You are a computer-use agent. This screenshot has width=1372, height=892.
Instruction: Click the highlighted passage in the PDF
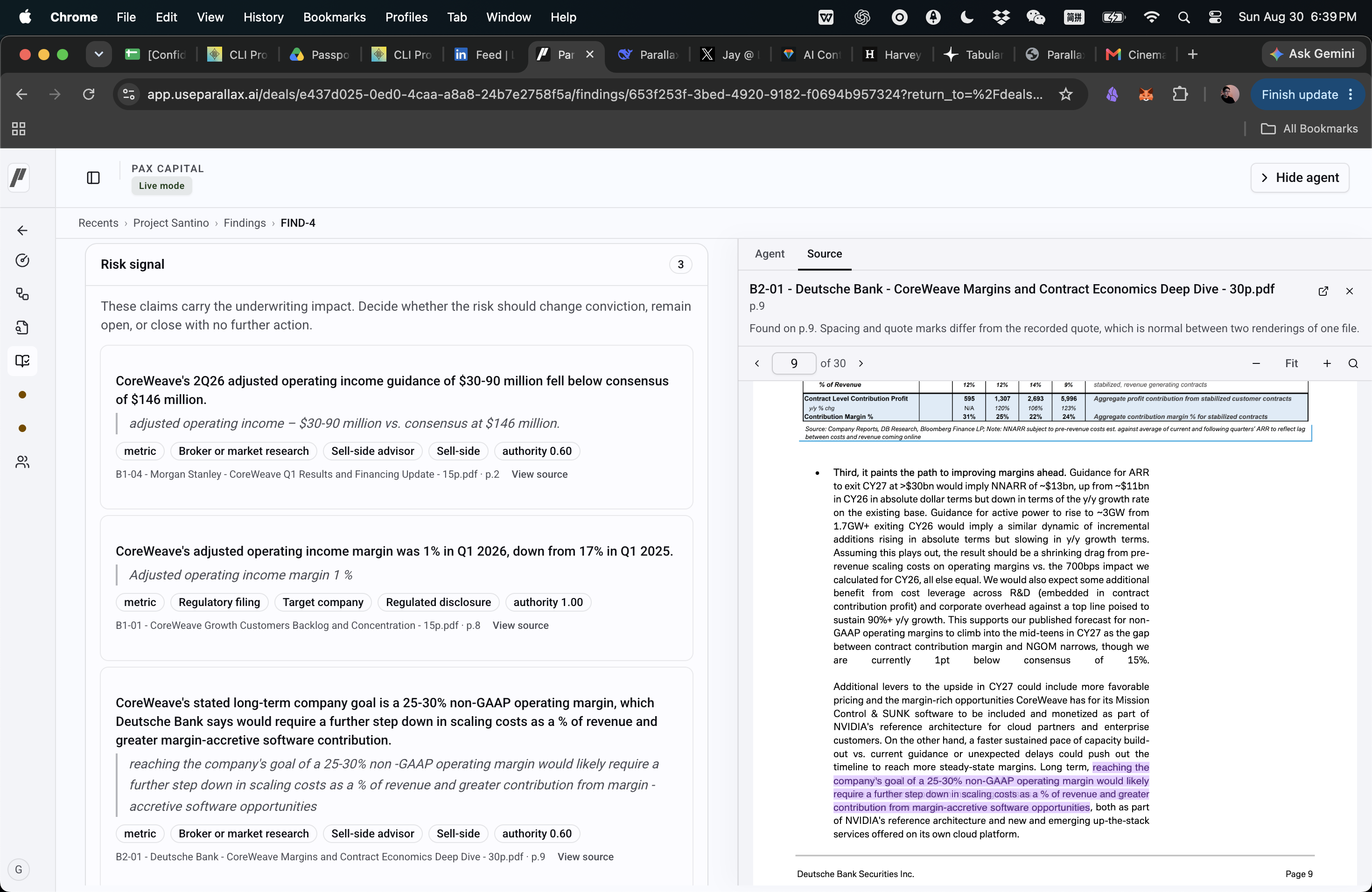[991, 787]
